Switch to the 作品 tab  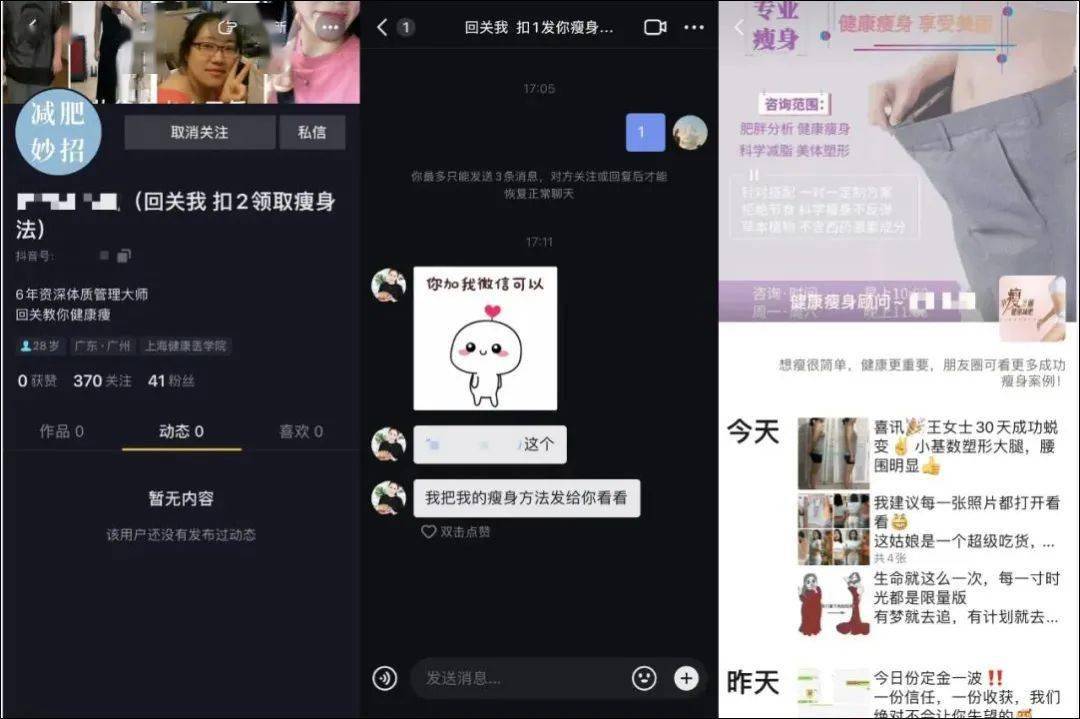tap(62, 430)
